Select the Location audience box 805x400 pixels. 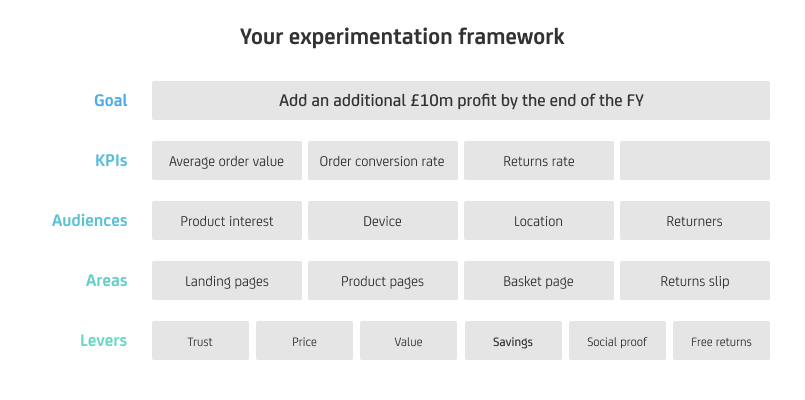click(x=538, y=221)
